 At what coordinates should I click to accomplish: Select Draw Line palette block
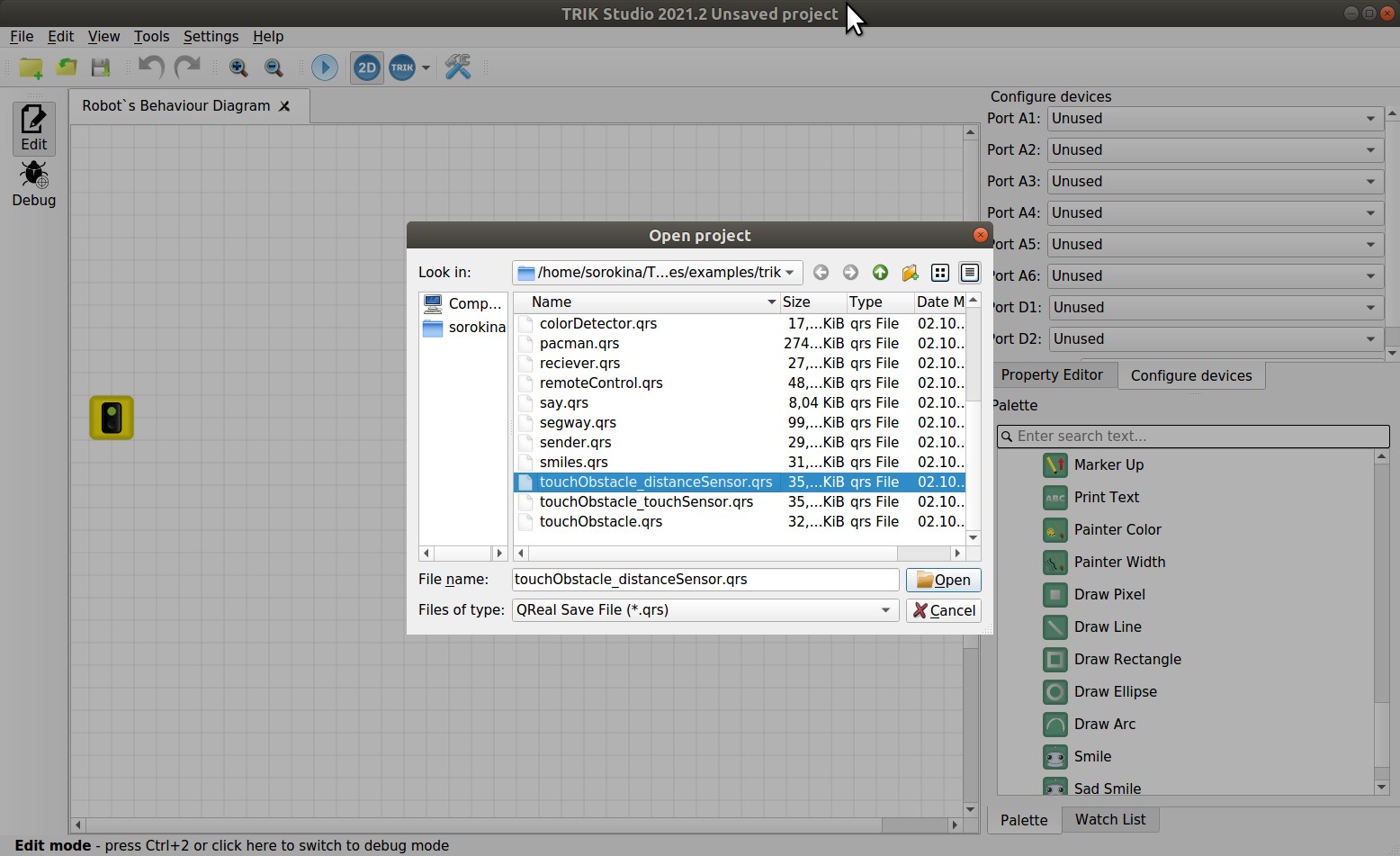point(1092,627)
